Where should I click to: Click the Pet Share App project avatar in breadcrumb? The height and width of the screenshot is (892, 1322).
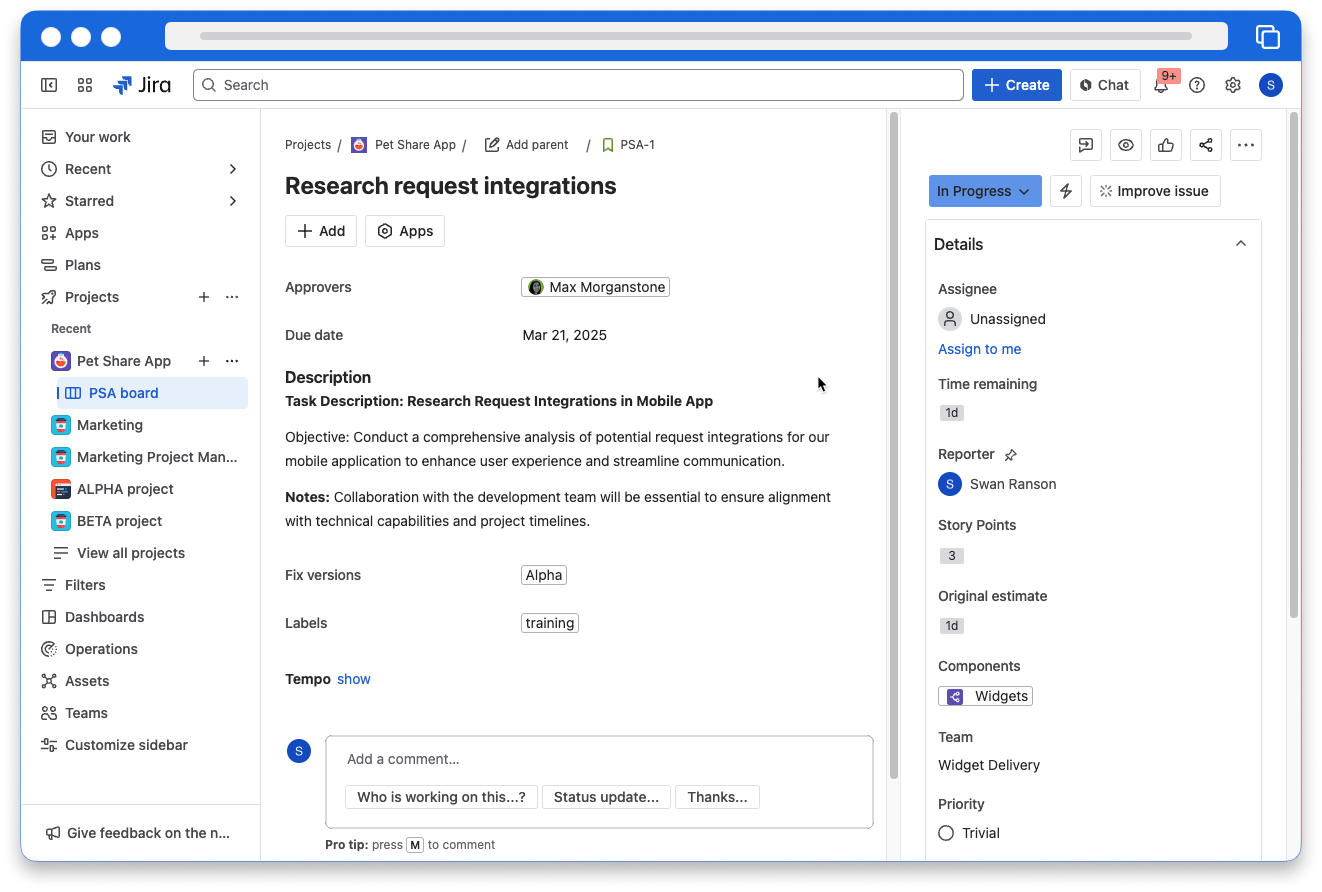(x=359, y=145)
